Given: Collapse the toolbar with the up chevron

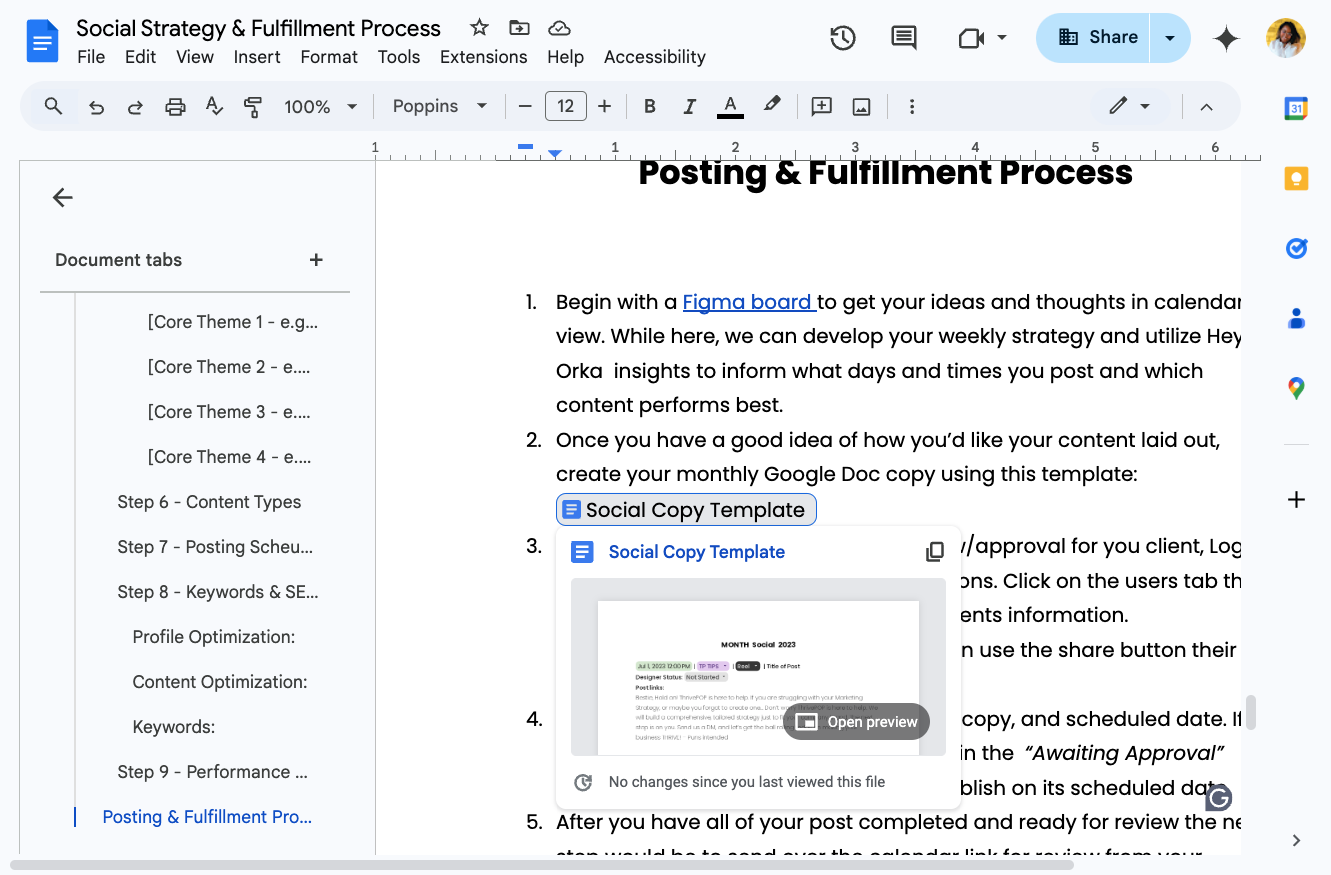Looking at the screenshot, I should [x=1206, y=106].
